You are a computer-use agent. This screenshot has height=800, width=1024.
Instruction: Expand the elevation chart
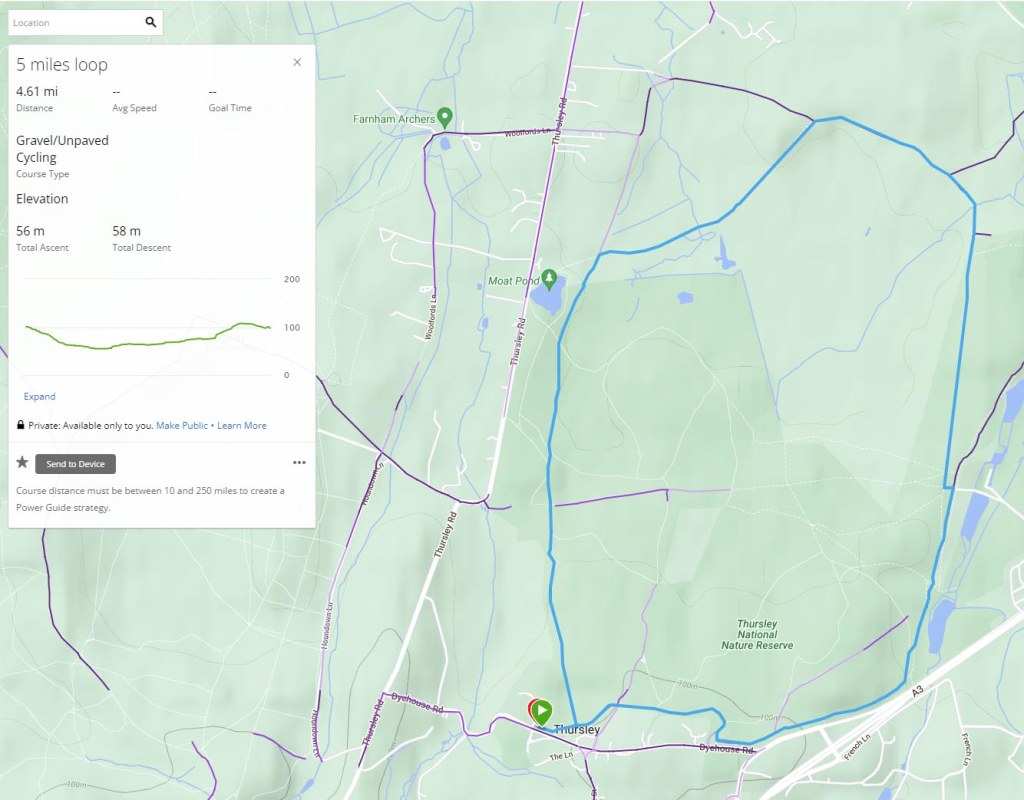[x=40, y=397]
